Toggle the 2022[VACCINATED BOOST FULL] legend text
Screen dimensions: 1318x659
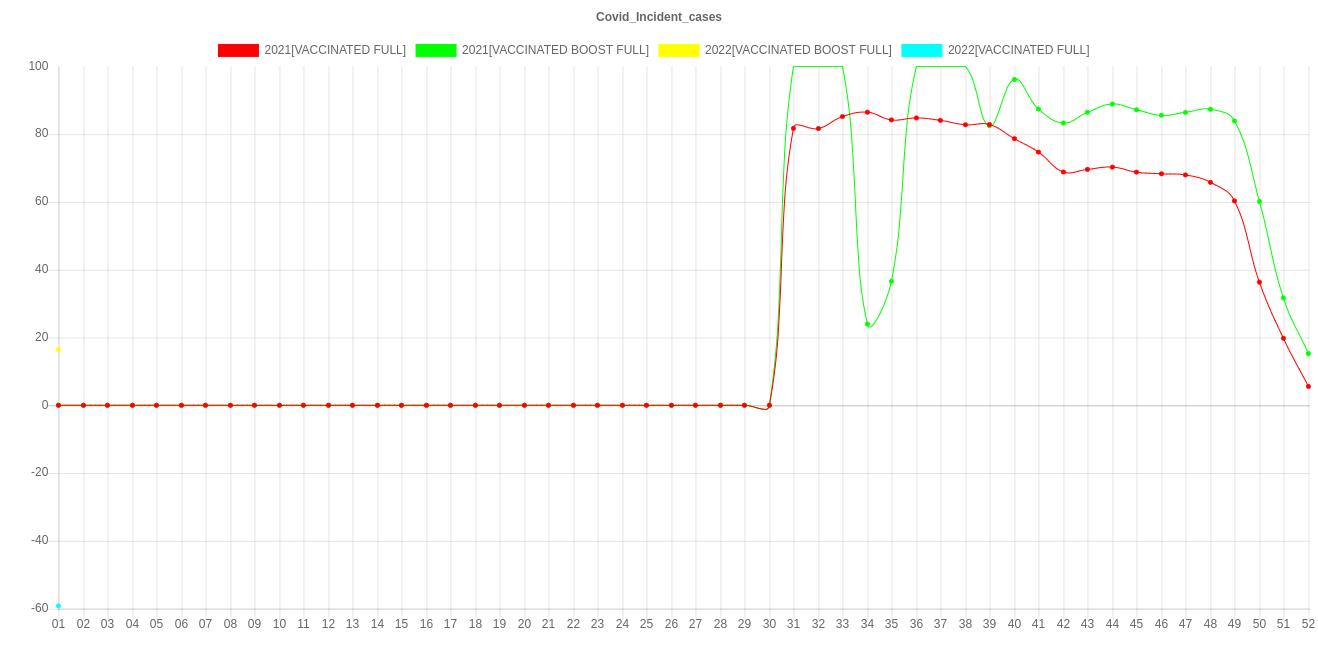point(797,50)
